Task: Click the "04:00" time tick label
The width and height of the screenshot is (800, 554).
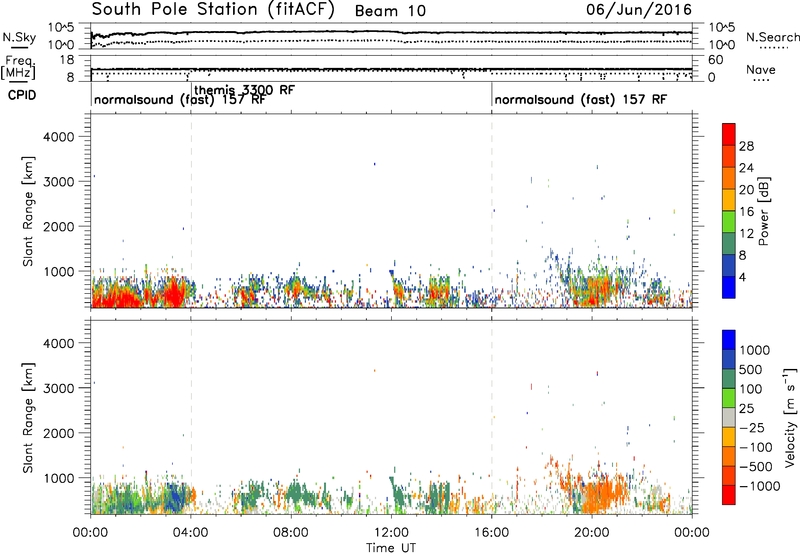Action: (x=190, y=533)
